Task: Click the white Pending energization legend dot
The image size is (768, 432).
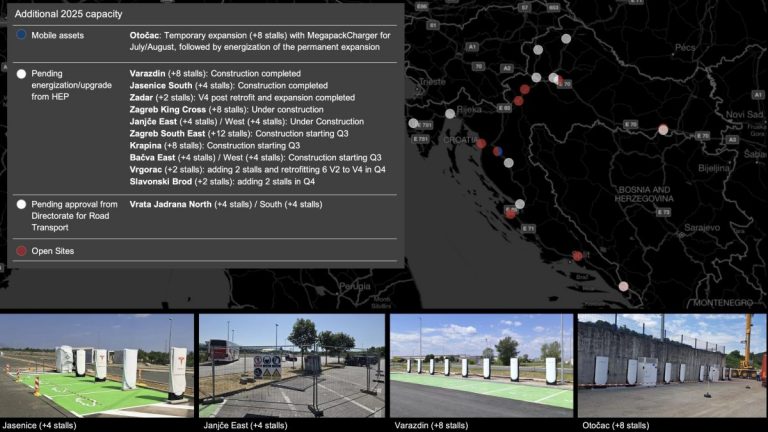Action: coord(22,74)
